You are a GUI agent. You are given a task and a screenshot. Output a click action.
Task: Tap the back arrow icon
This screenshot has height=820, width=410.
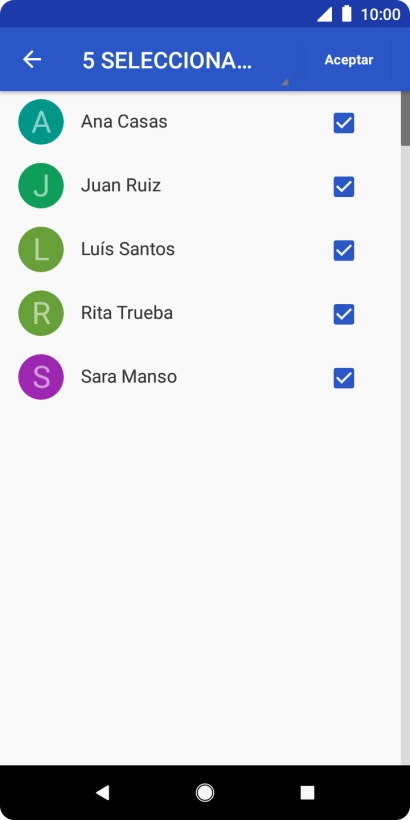pos(32,60)
